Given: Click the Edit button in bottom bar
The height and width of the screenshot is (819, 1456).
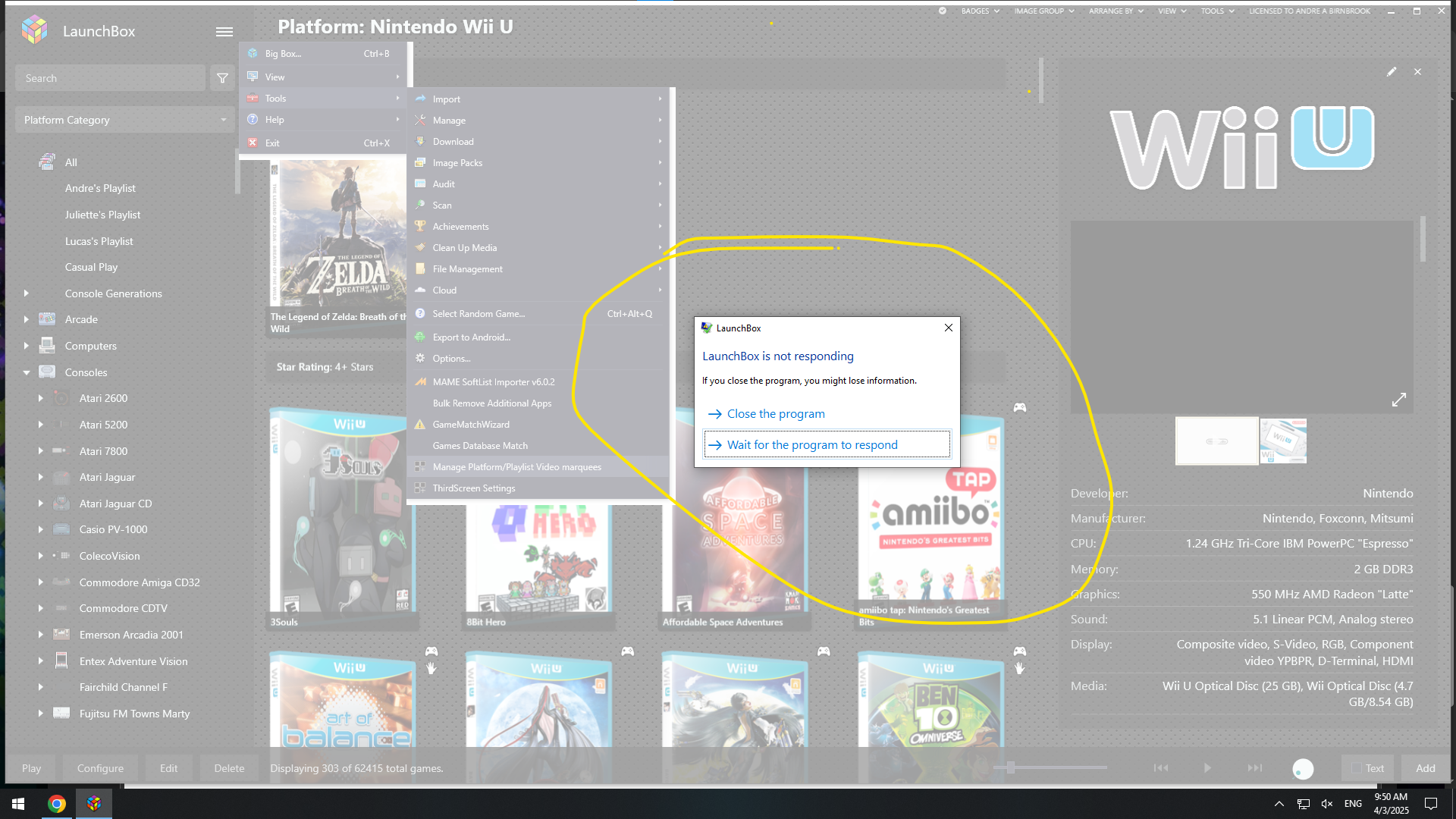Looking at the screenshot, I should pos(168,768).
